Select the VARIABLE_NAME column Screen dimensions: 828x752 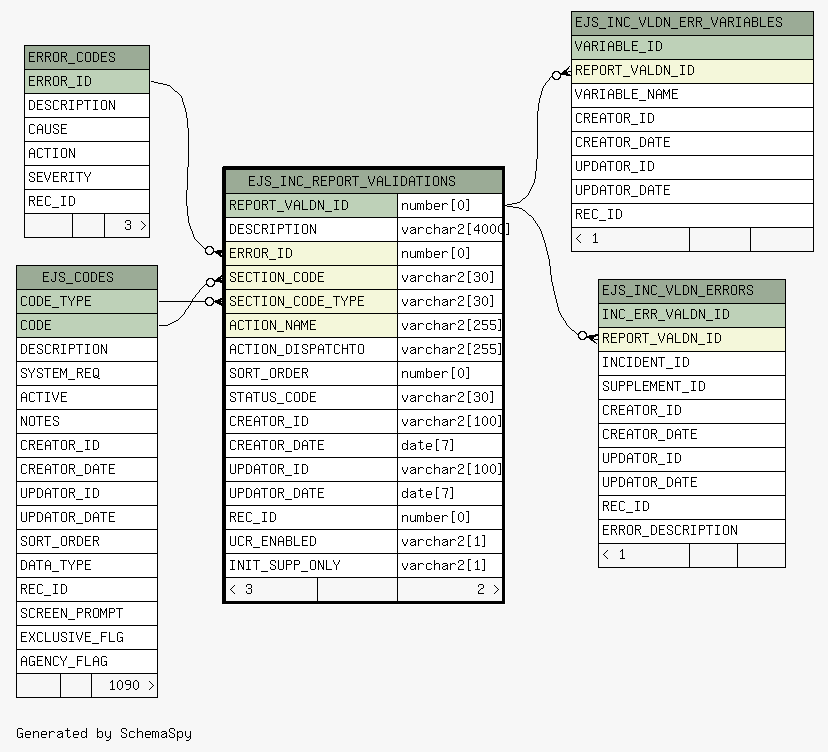pos(692,95)
